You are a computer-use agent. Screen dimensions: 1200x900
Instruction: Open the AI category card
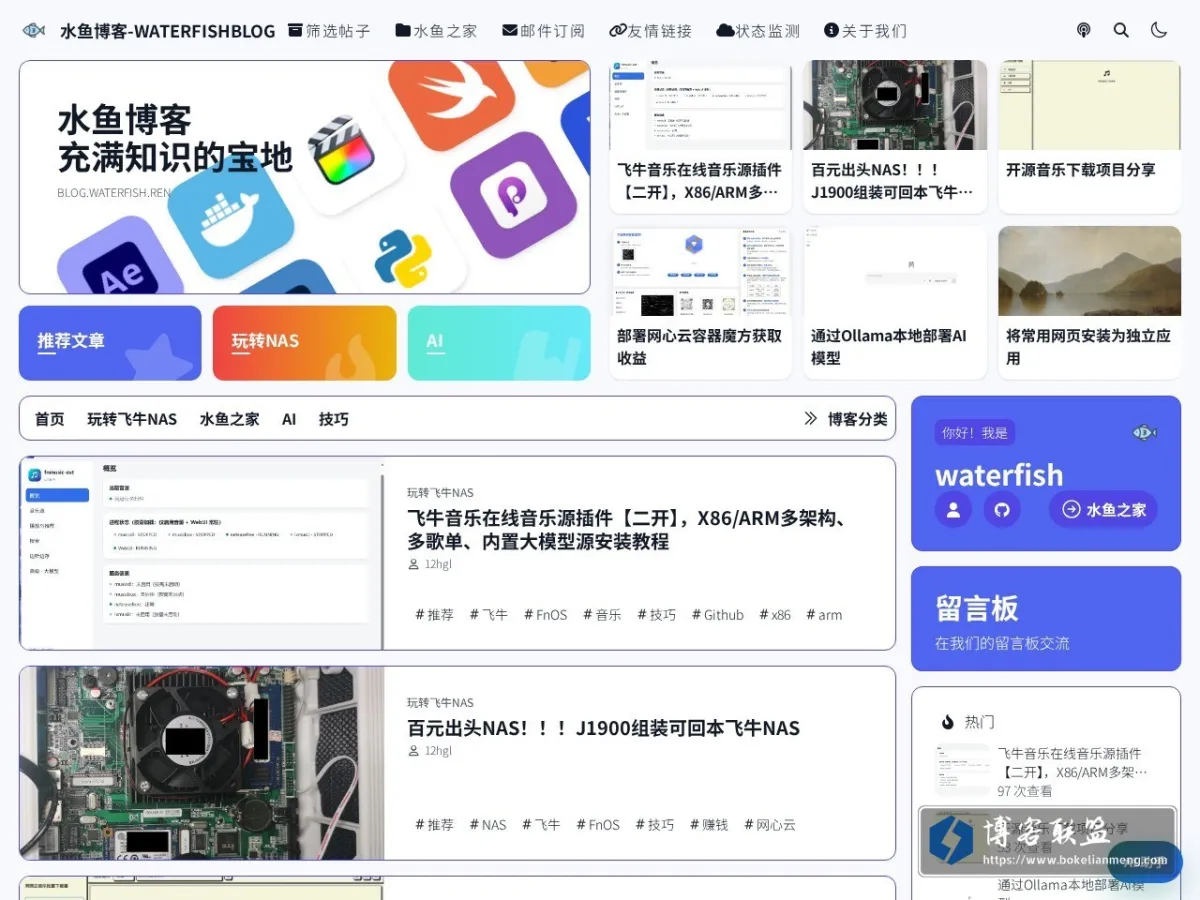point(499,343)
